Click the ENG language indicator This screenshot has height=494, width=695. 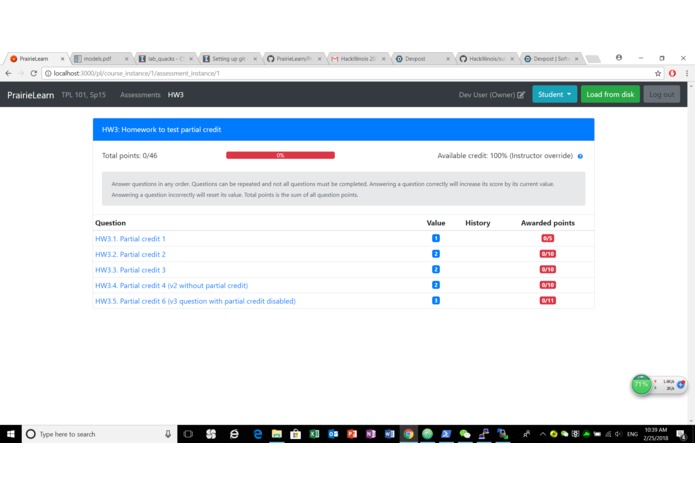(x=632, y=434)
